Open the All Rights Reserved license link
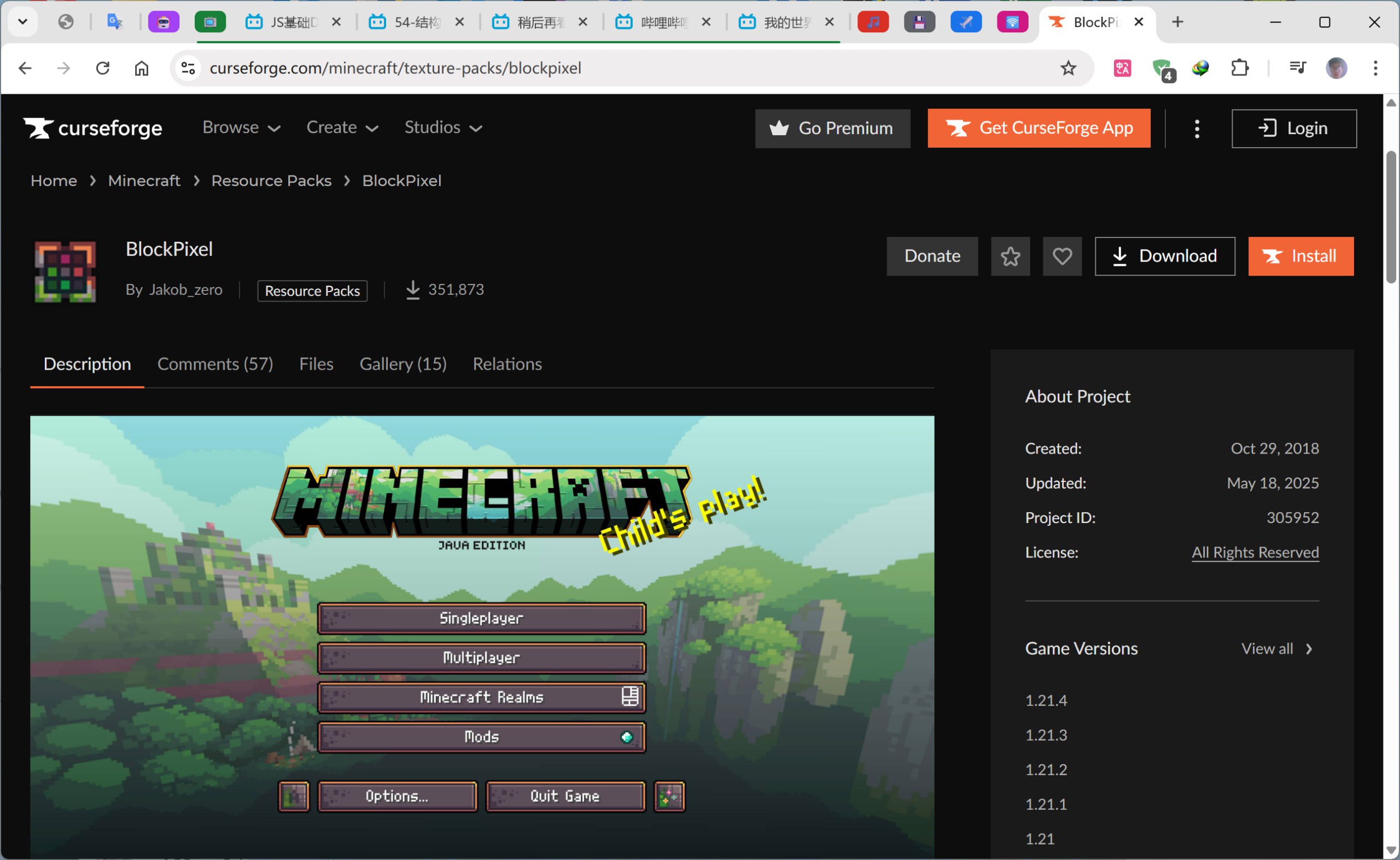This screenshot has height=860, width=1400. [1255, 553]
